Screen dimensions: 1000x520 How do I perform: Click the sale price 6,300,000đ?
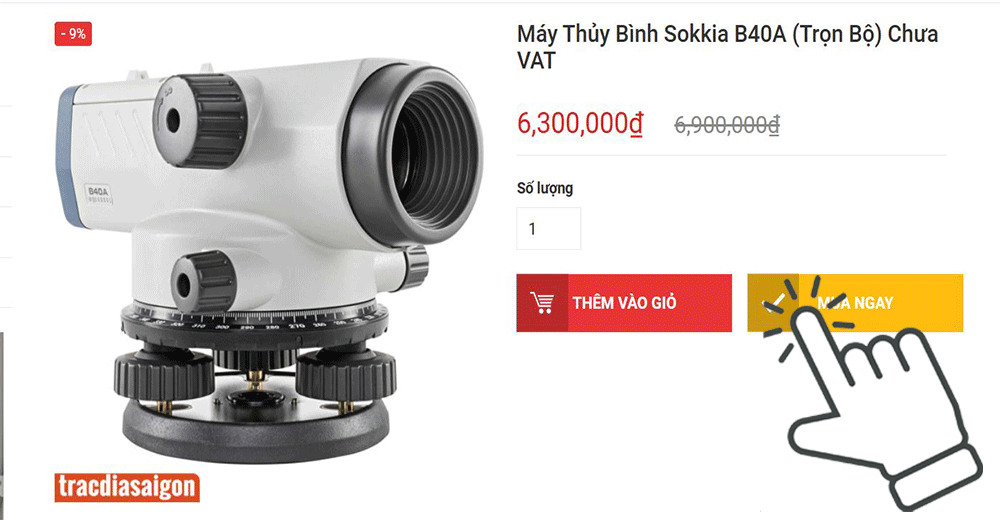point(580,123)
